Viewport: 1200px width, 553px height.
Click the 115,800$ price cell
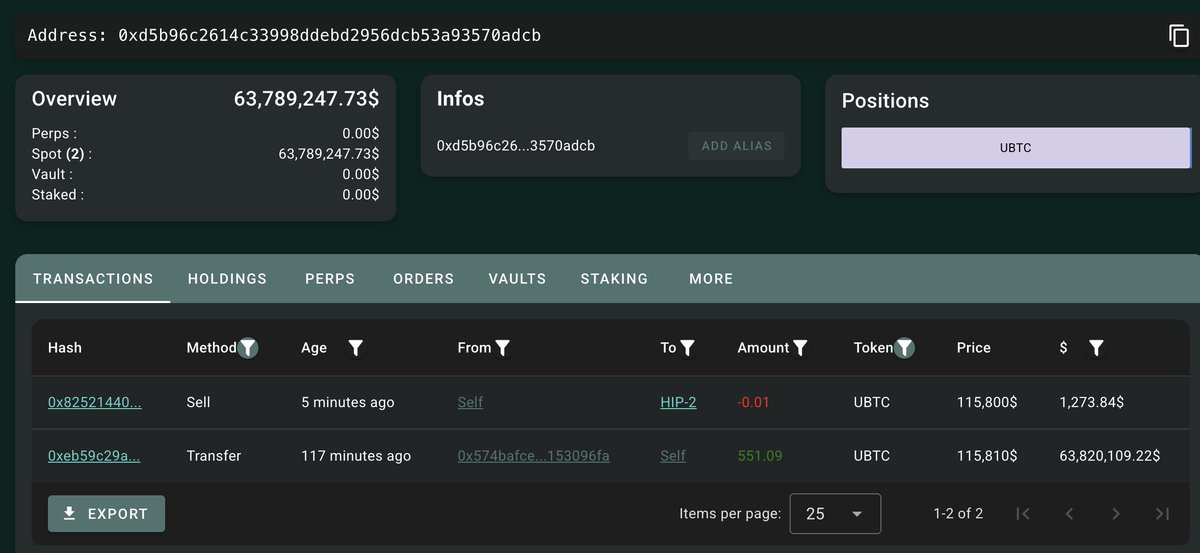coord(987,402)
